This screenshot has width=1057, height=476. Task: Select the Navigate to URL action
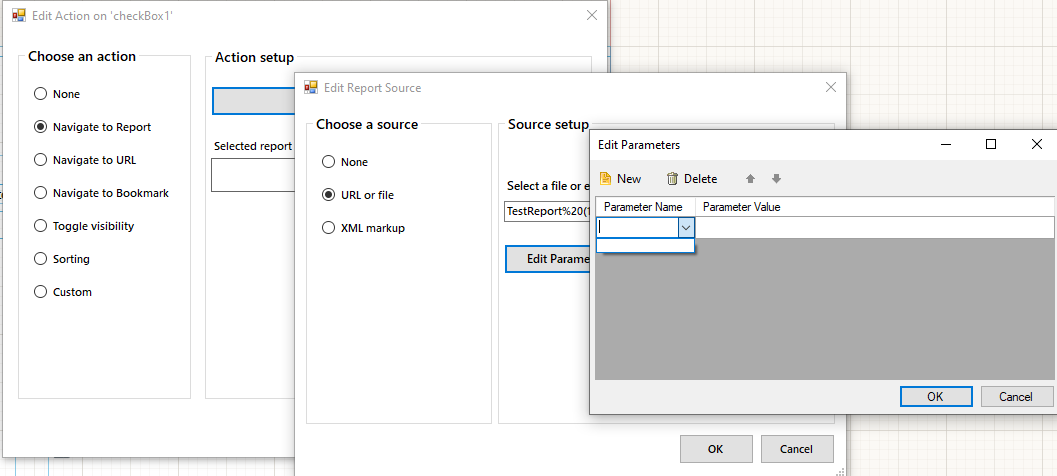coord(40,160)
